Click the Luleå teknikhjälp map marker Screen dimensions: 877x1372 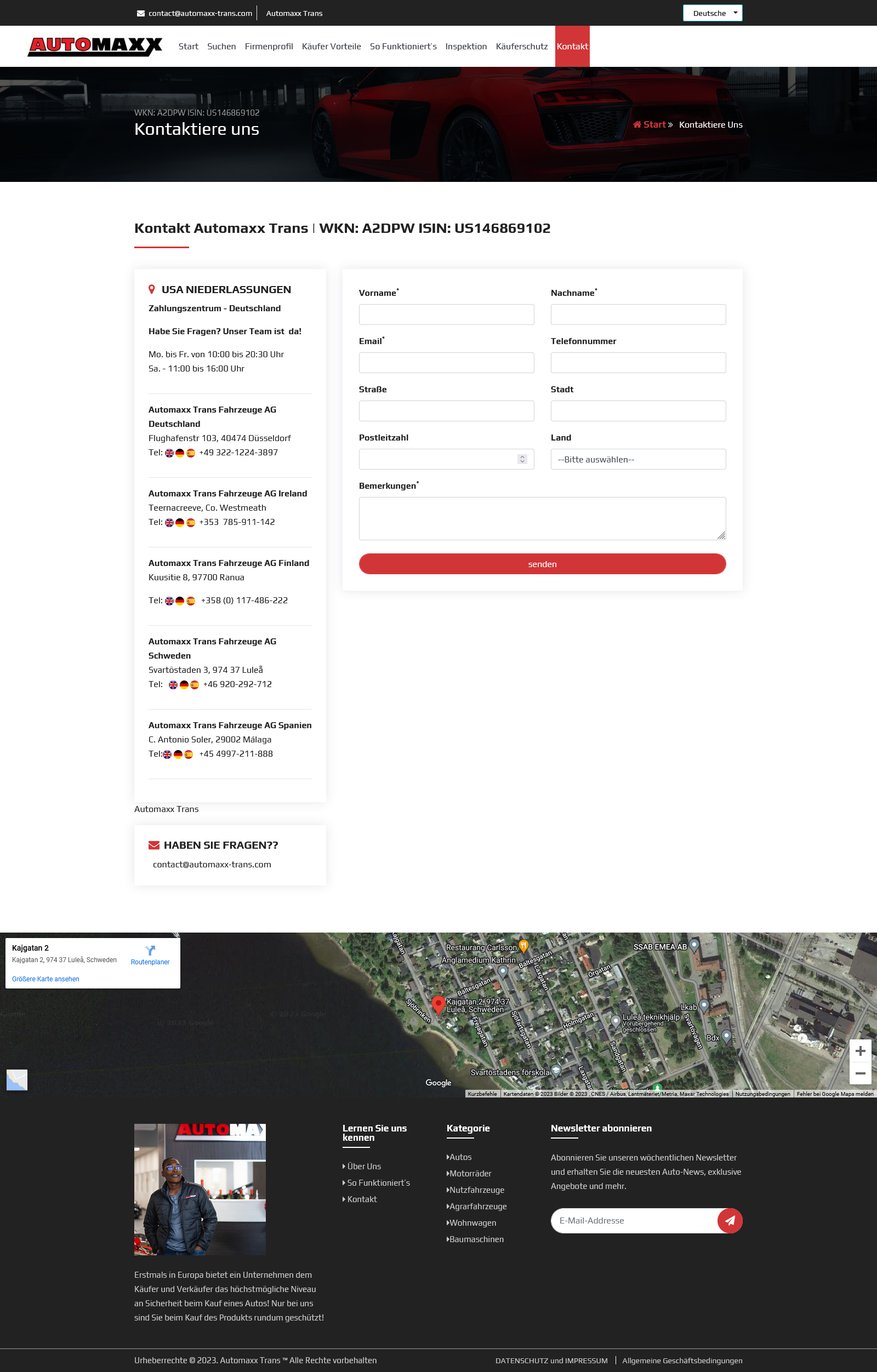click(616, 1021)
